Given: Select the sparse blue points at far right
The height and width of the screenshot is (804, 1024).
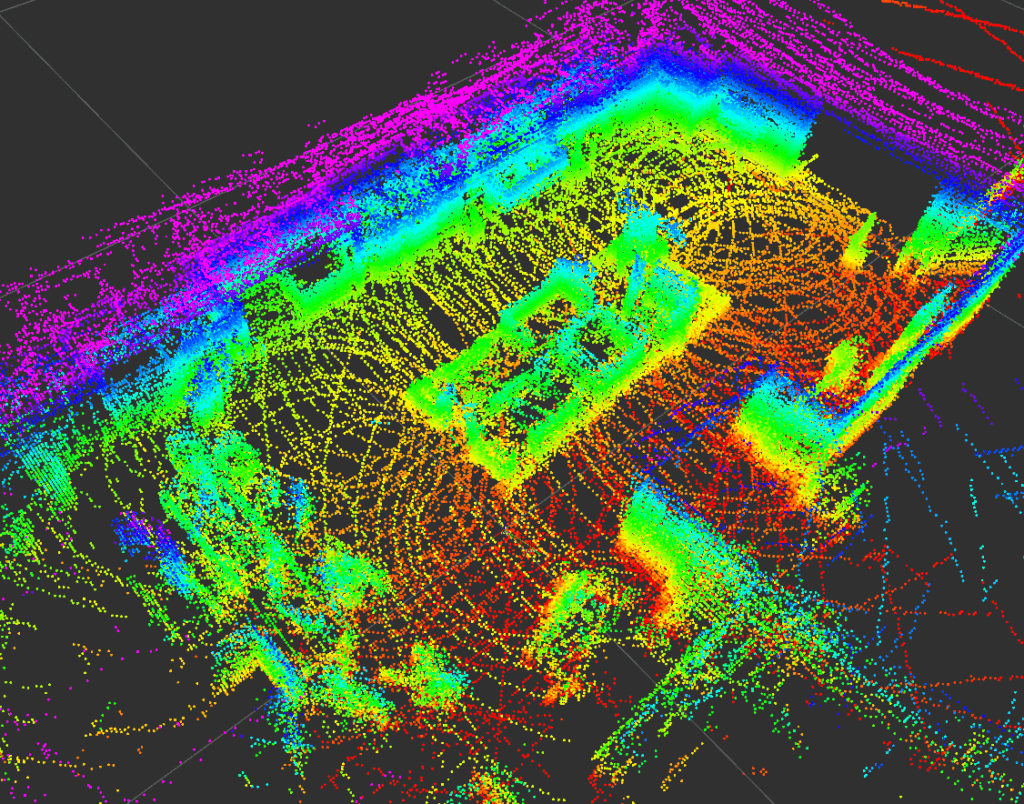Looking at the screenshot, I should coord(960,480).
